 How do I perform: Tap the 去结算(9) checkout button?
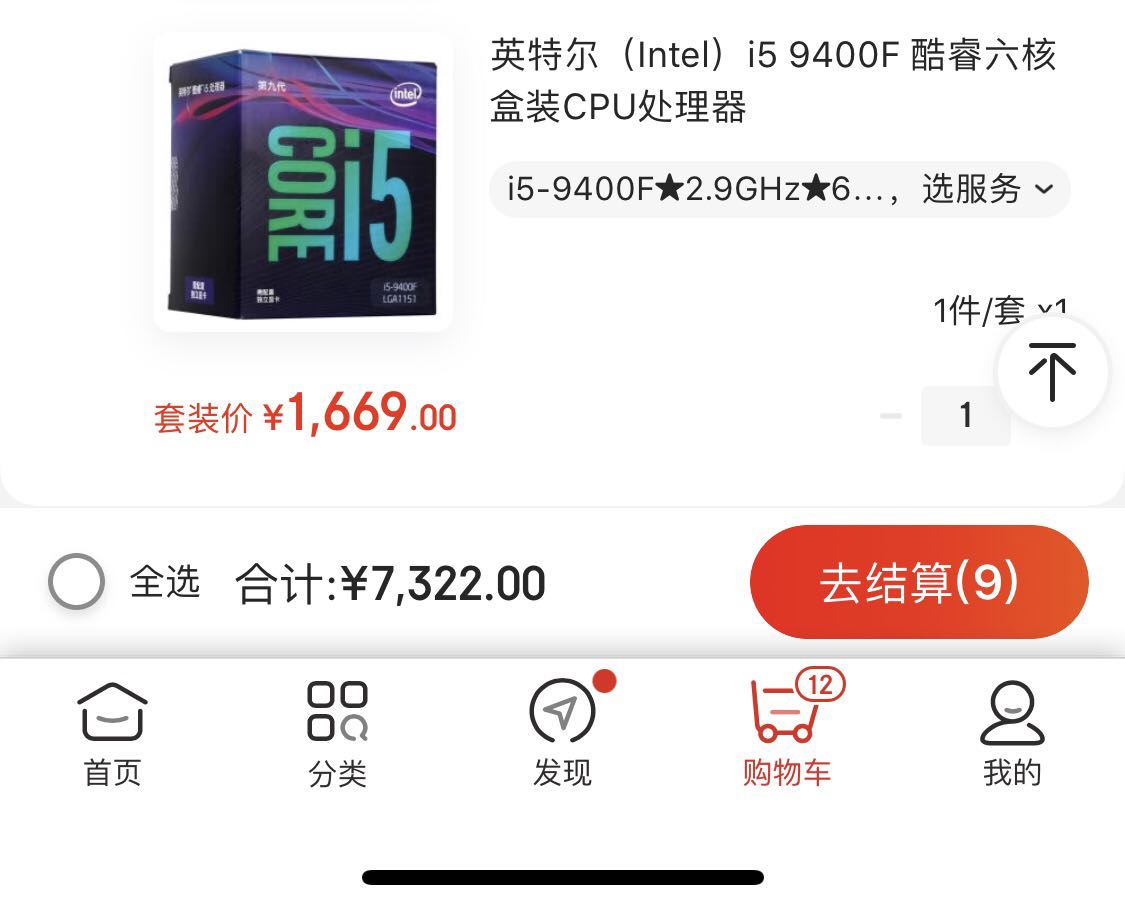click(919, 582)
